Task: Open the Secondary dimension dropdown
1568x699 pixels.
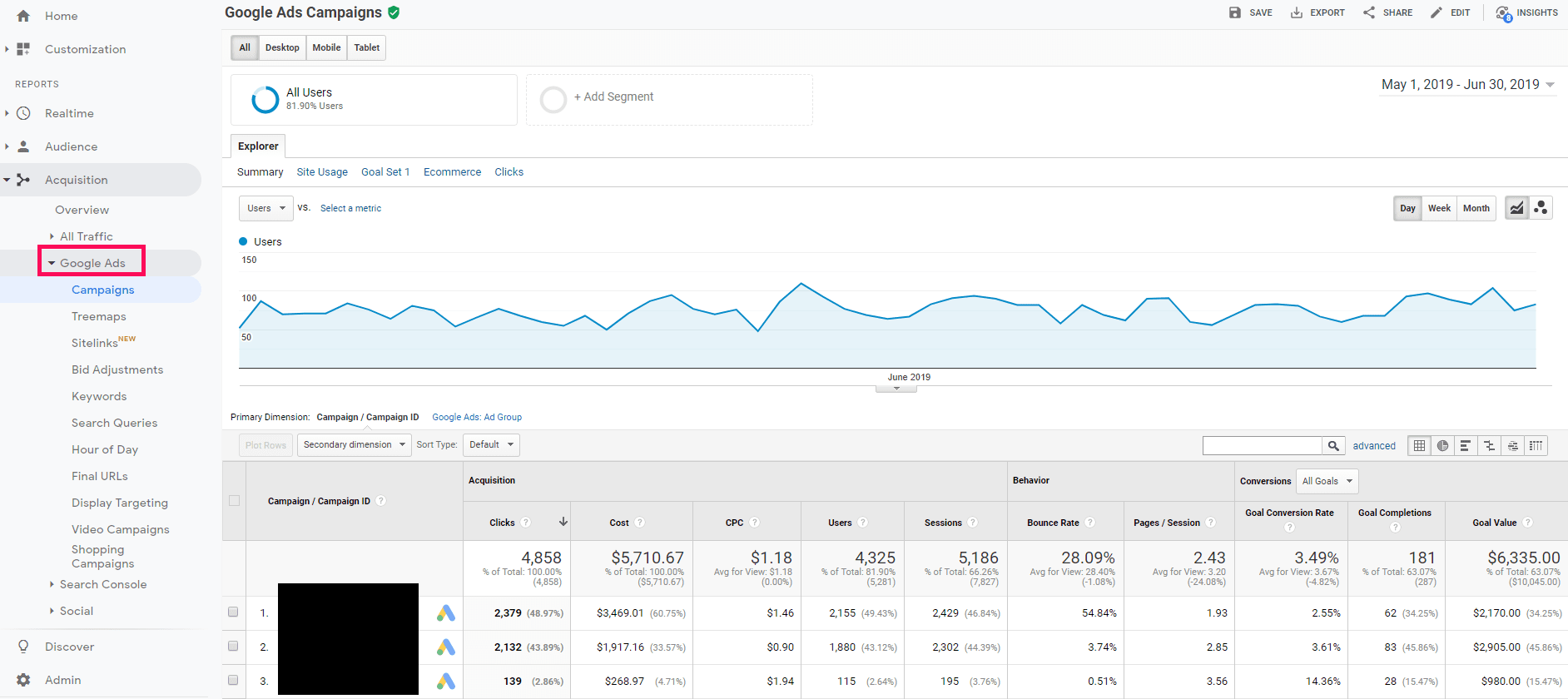Action: (354, 445)
